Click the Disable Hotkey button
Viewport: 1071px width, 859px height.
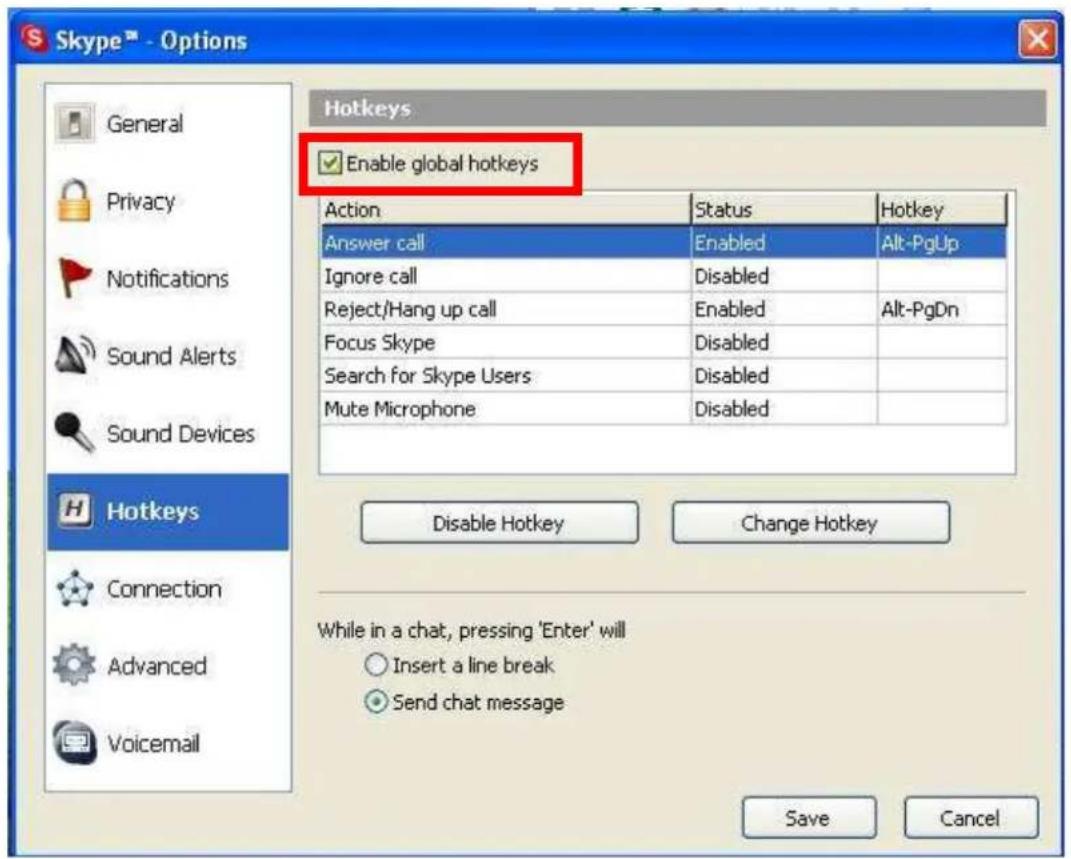pyautogui.click(x=499, y=523)
